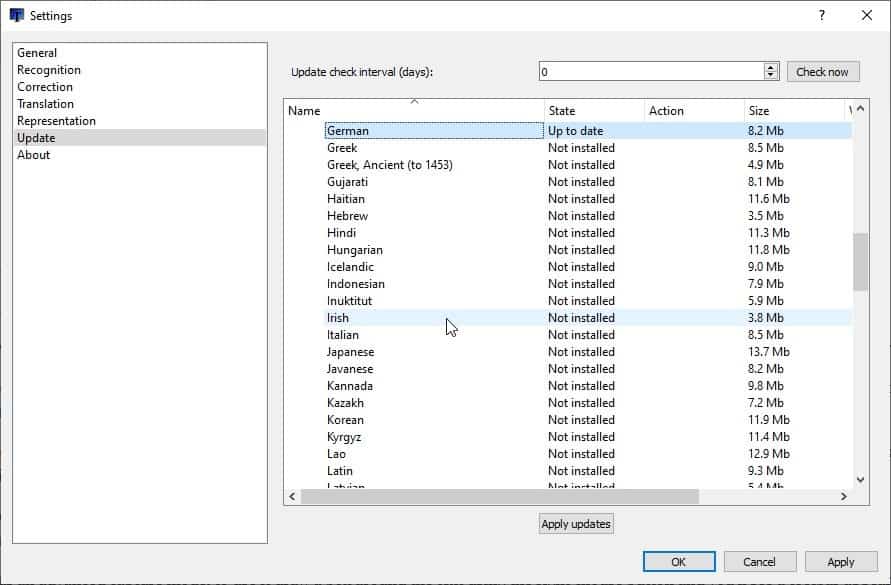The width and height of the screenshot is (891, 585).
Task: Click the help question mark button
Action: [x=821, y=16]
